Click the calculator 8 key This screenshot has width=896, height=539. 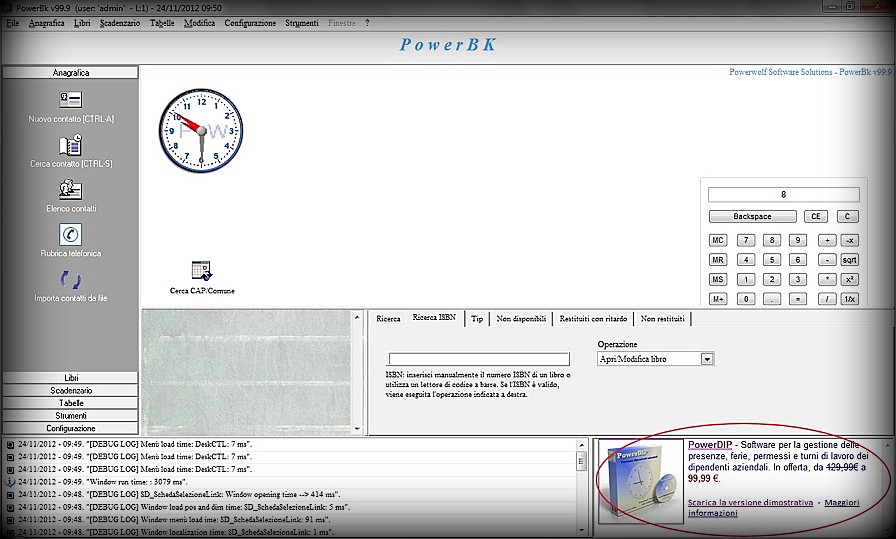click(x=772, y=241)
